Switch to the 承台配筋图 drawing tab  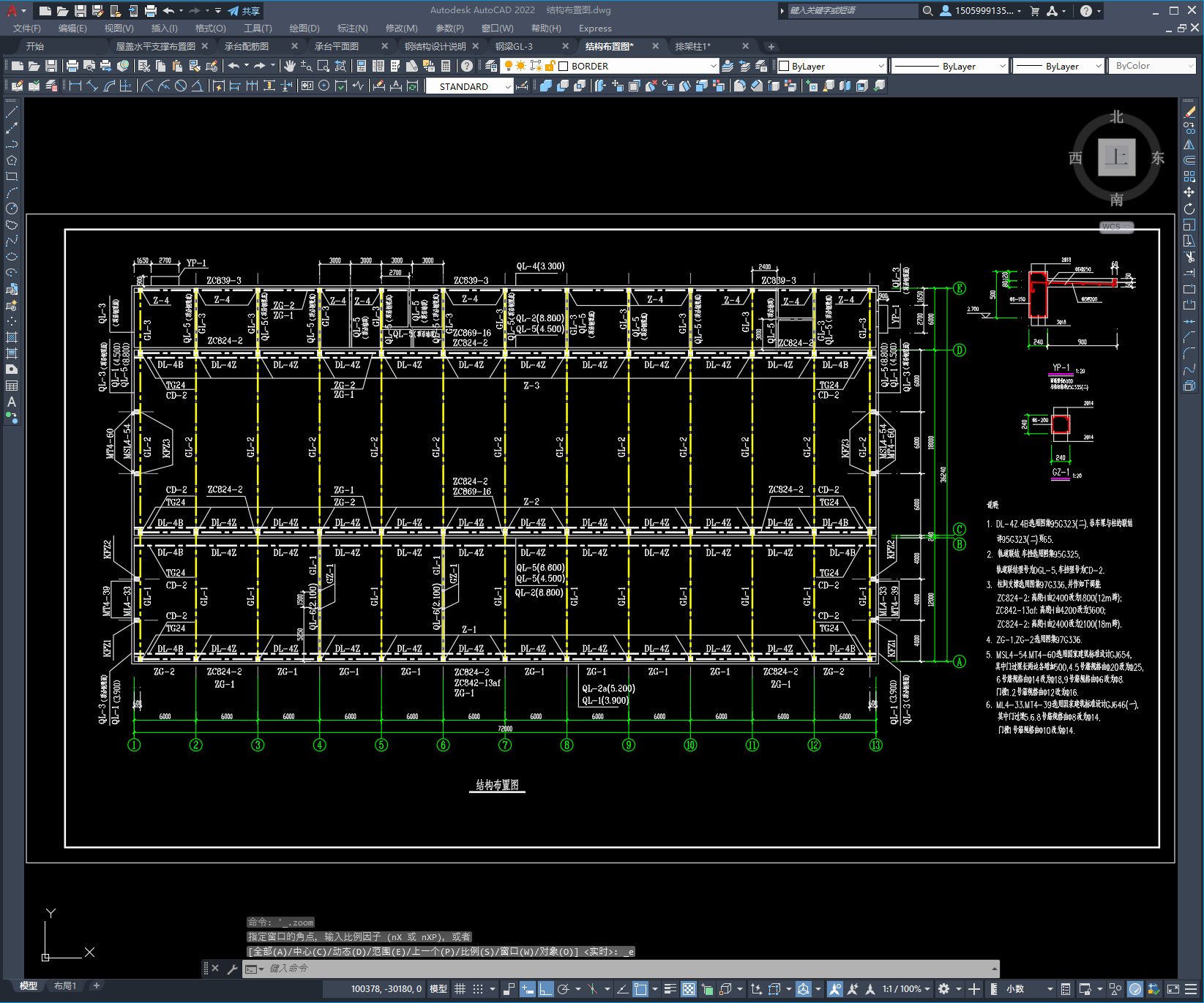[x=247, y=46]
